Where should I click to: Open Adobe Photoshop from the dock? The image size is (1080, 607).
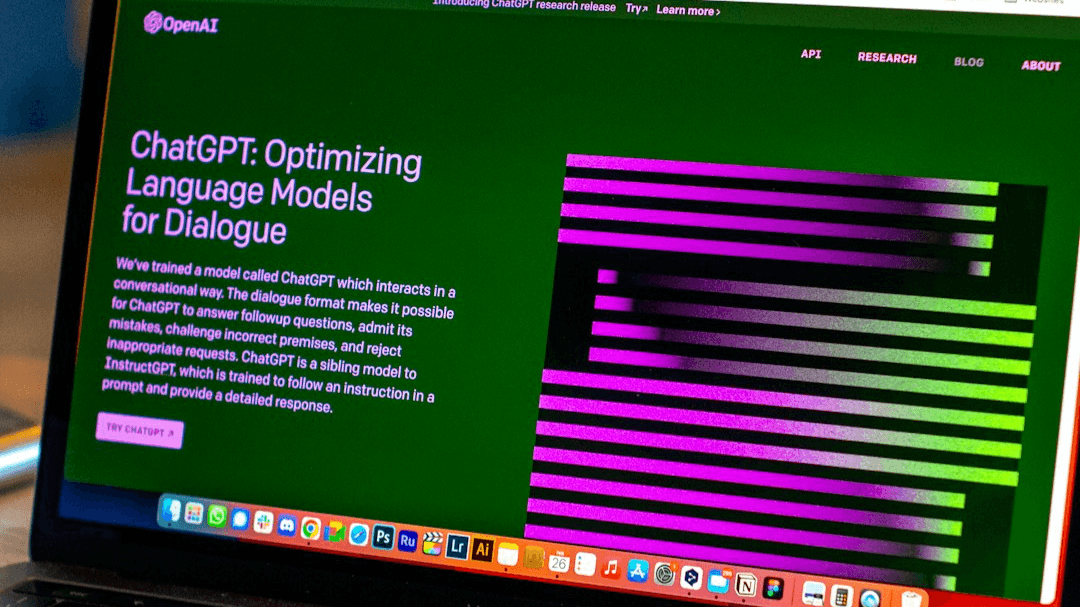(x=383, y=537)
